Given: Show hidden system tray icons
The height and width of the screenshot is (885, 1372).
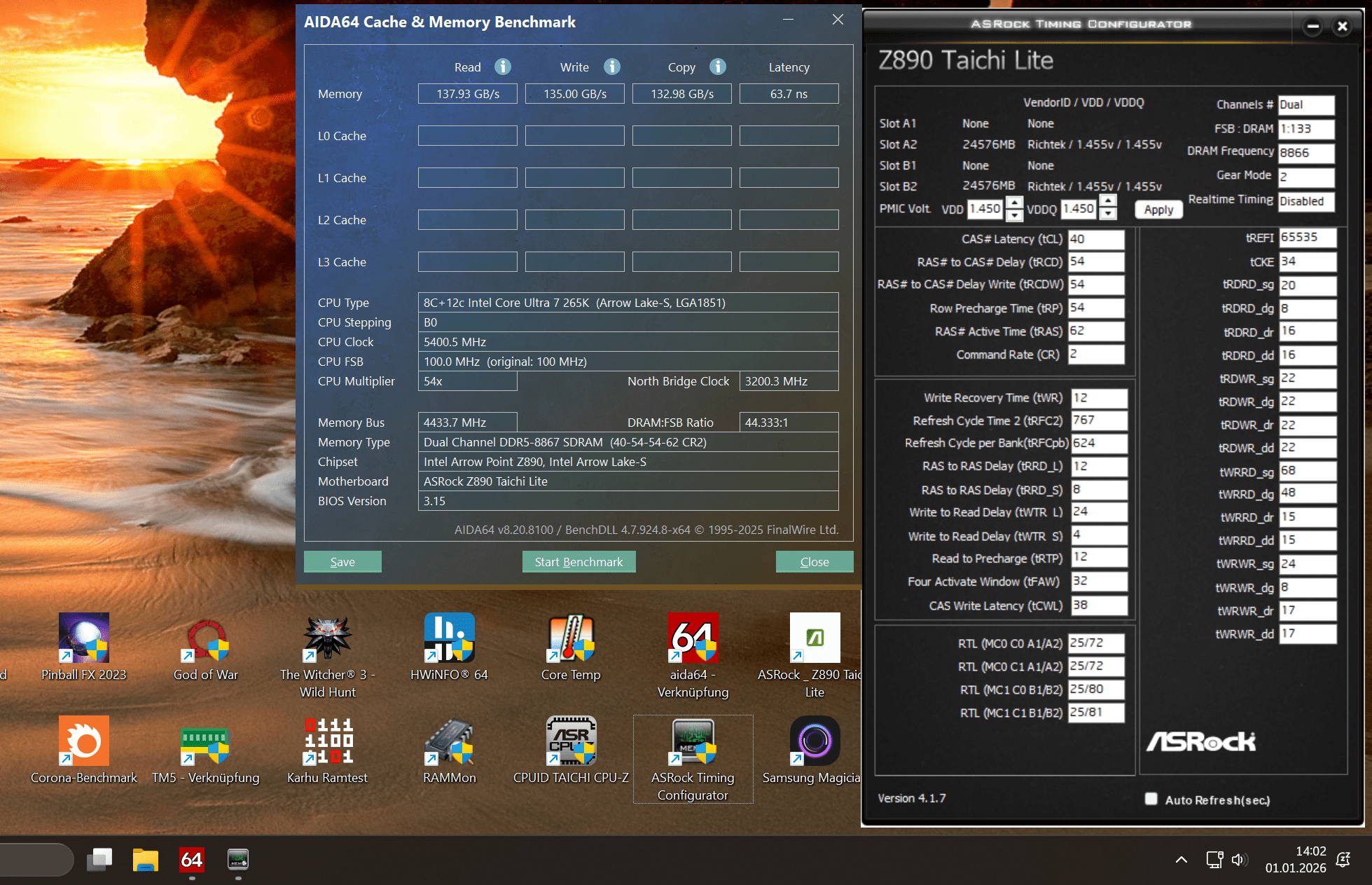Looking at the screenshot, I should [1182, 860].
